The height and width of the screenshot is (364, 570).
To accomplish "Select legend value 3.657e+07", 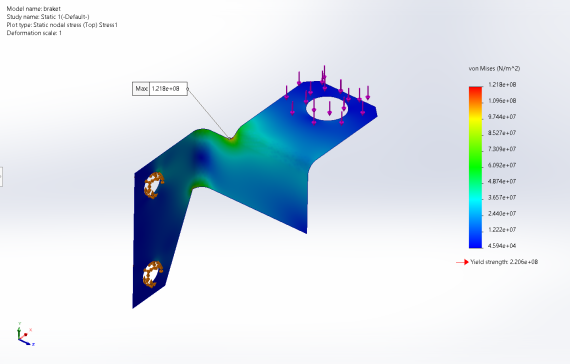I will coord(502,197).
